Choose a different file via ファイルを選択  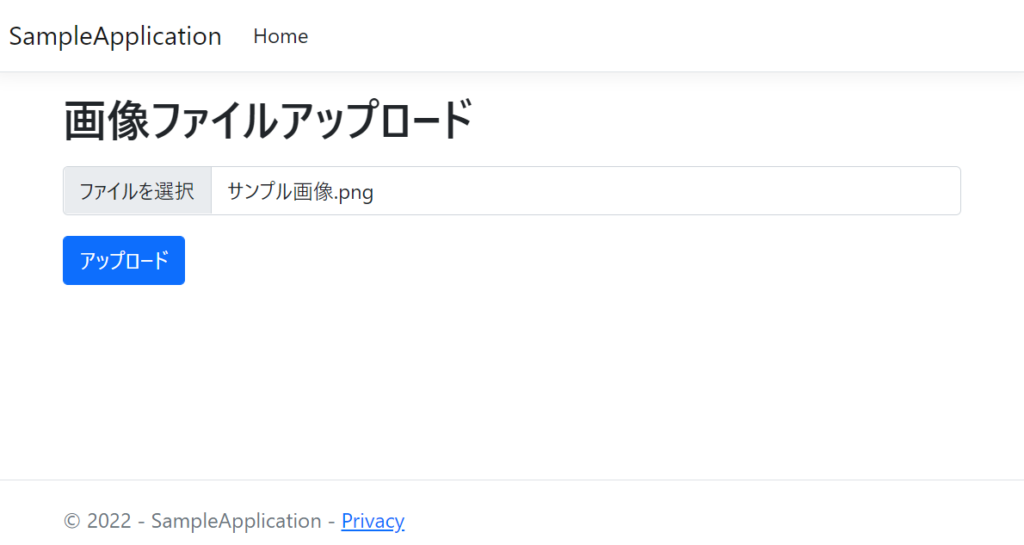137,191
